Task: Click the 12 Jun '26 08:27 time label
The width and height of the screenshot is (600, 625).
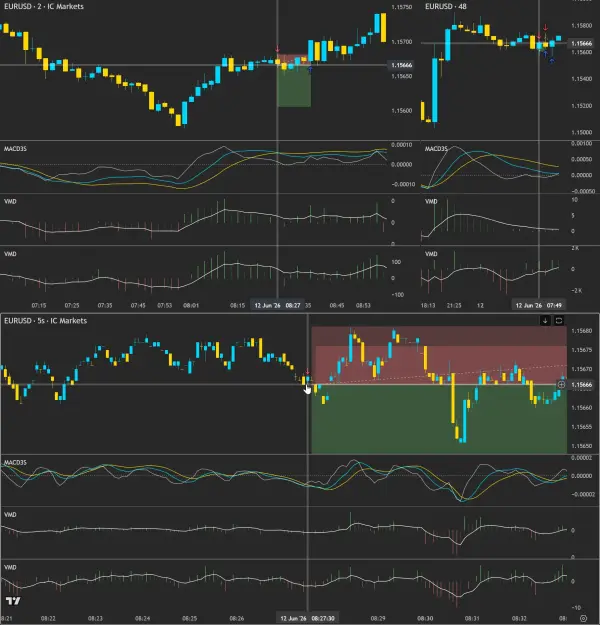Action: click(277, 305)
